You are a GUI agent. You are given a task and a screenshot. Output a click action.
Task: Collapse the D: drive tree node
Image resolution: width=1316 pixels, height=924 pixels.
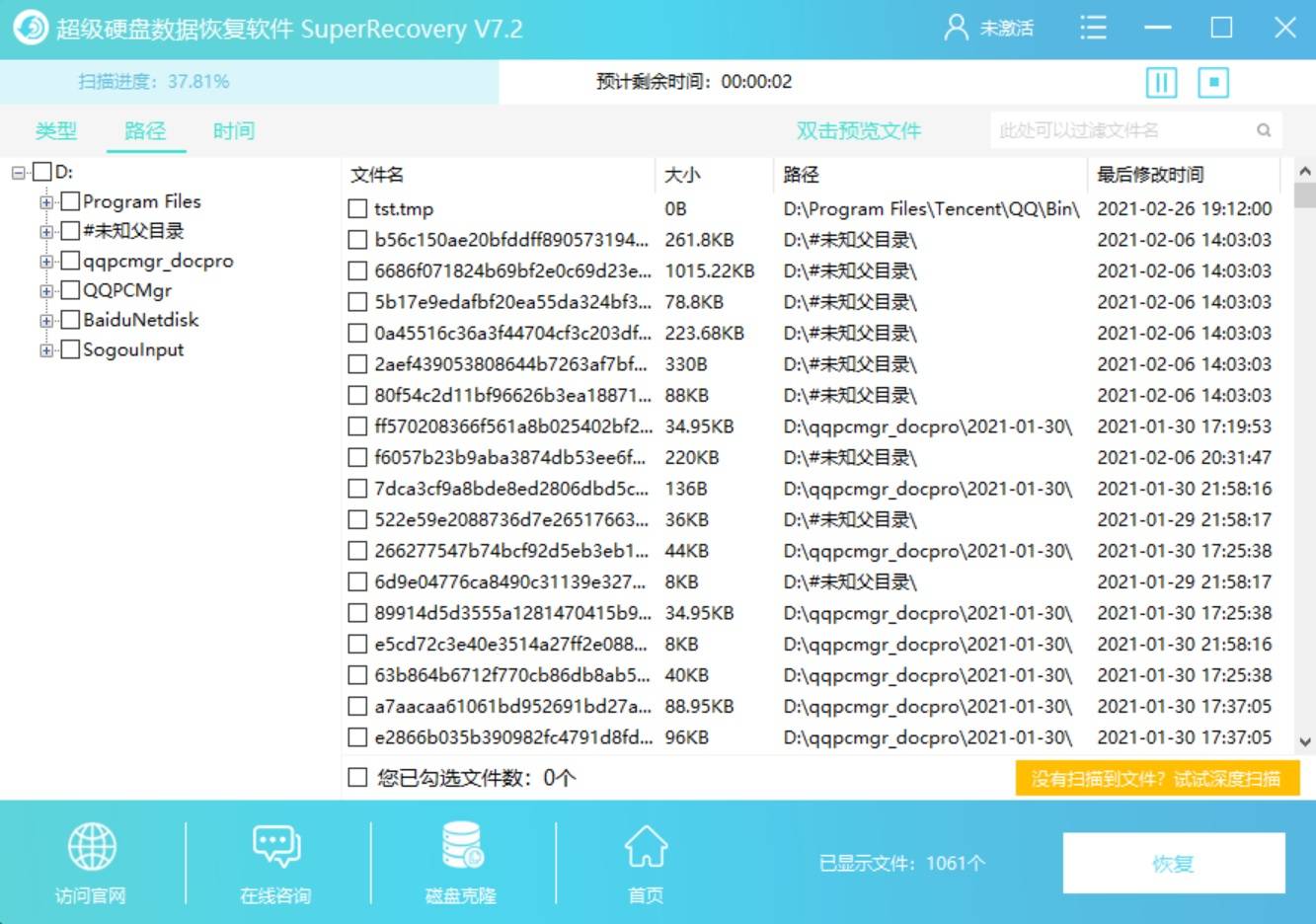pos(19,171)
